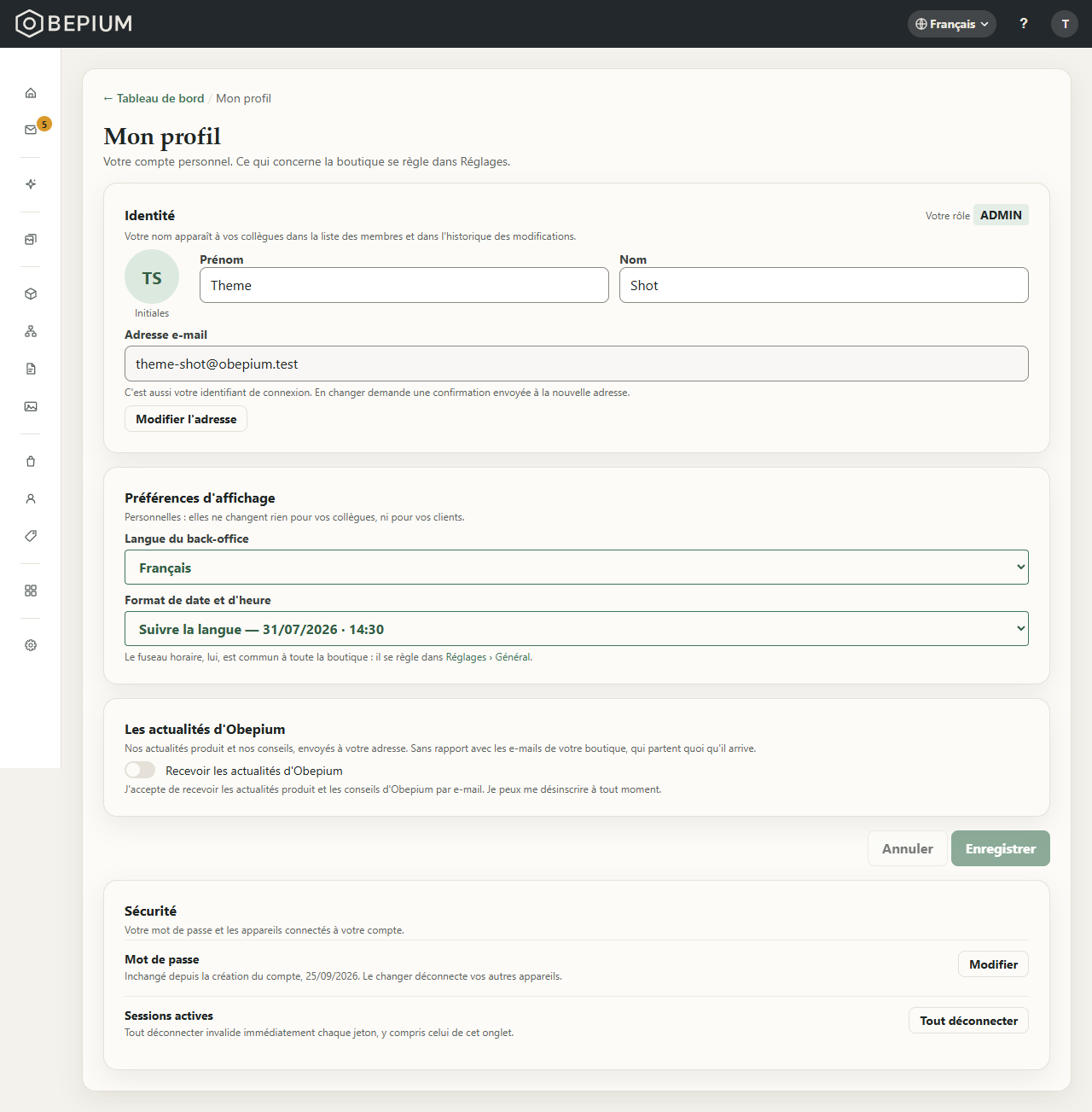1092x1112 pixels.
Task: Click the Mon profil breadcrumb text
Action: point(243,98)
